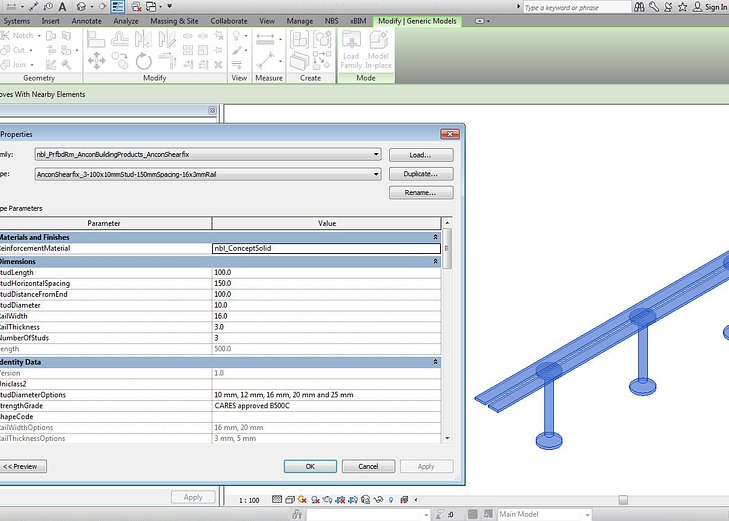Click the Visual Style icon in view control bar
The image size is (729, 521).
click(x=290, y=499)
